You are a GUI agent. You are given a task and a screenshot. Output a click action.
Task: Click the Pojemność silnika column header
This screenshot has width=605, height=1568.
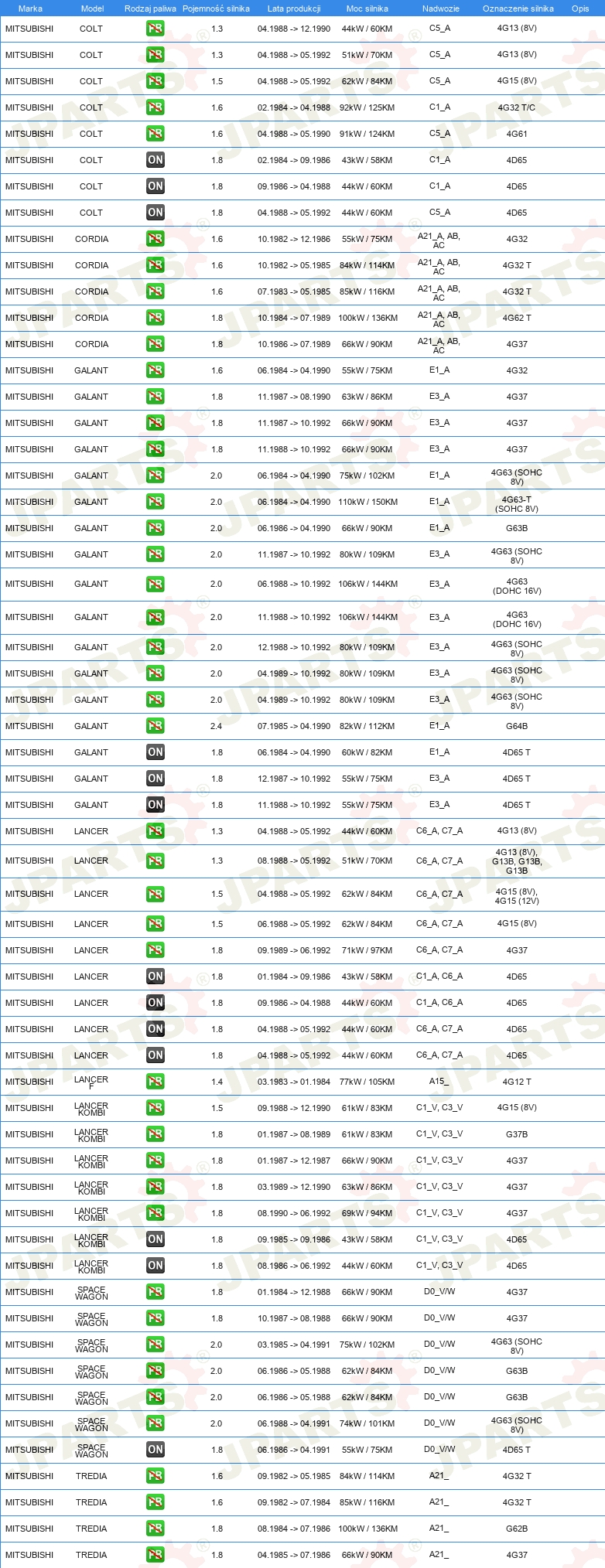click(216, 9)
